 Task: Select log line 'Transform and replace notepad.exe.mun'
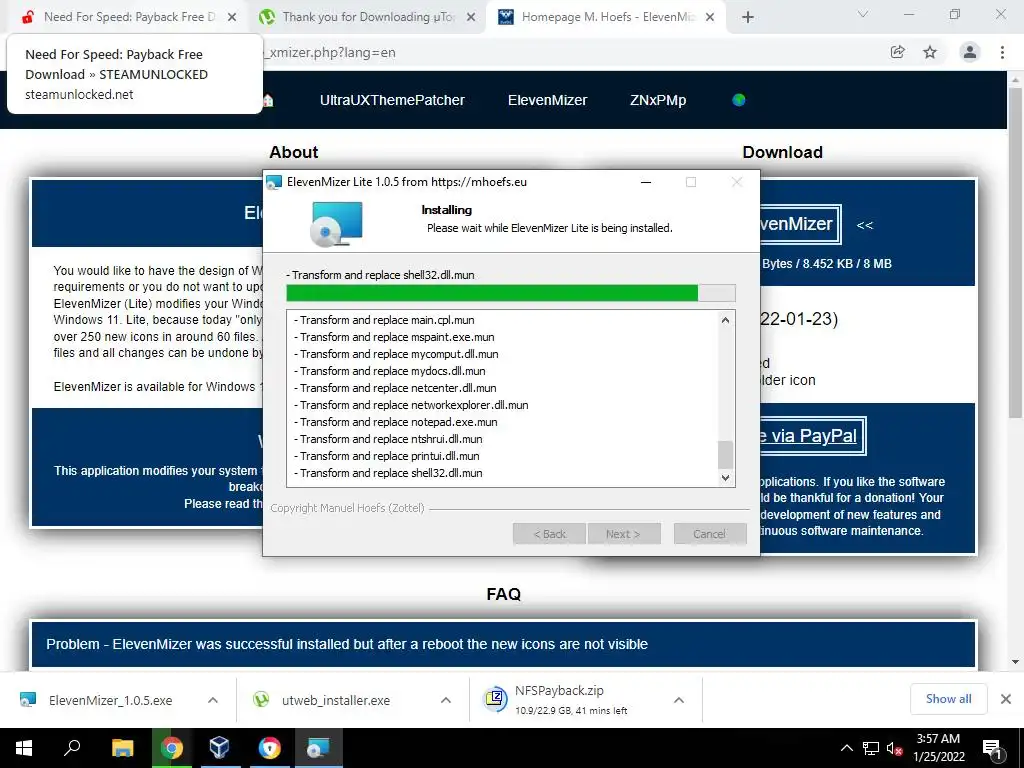(x=395, y=422)
